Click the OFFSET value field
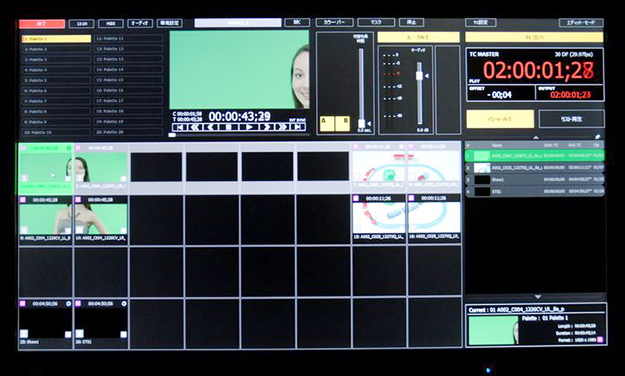Screen dimensions: 625x376 pyautogui.click(x=501, y=95)
